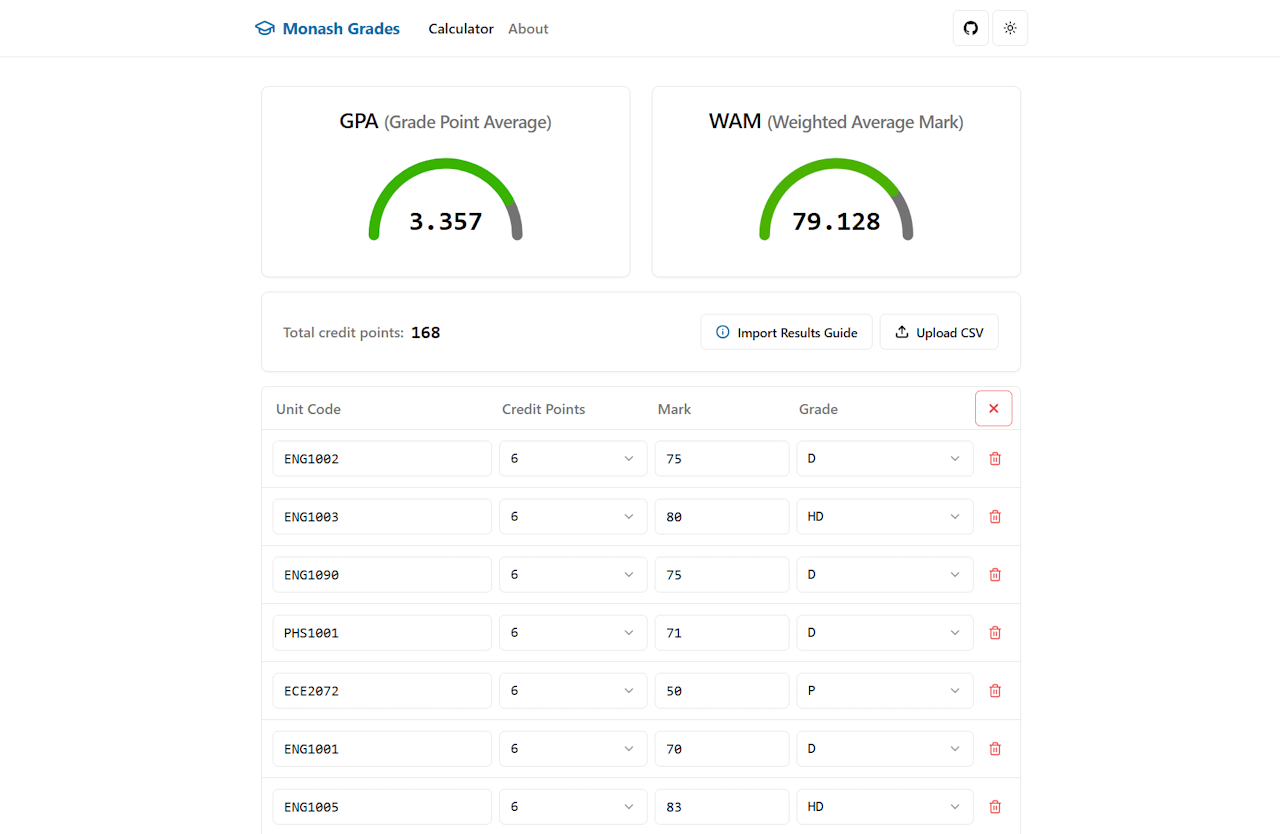Click the Grade column header
This screenshot has width=1280, height=834.
pos(818,409)
